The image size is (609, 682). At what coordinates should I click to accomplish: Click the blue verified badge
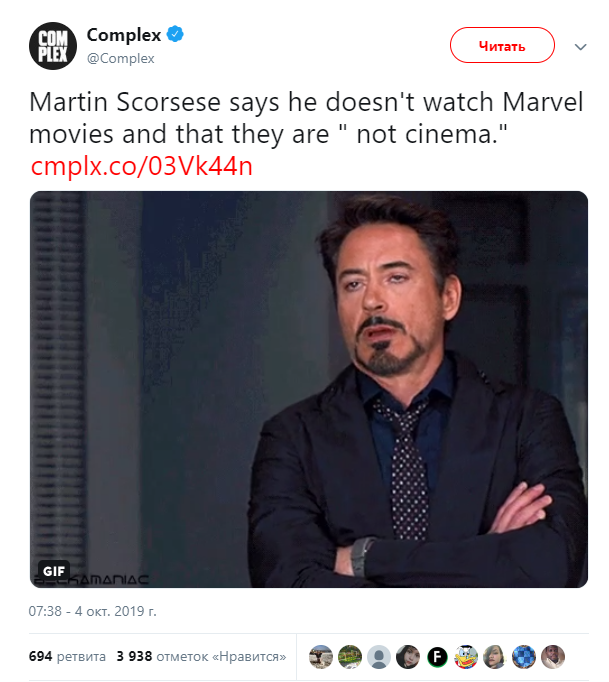point(175,35)
